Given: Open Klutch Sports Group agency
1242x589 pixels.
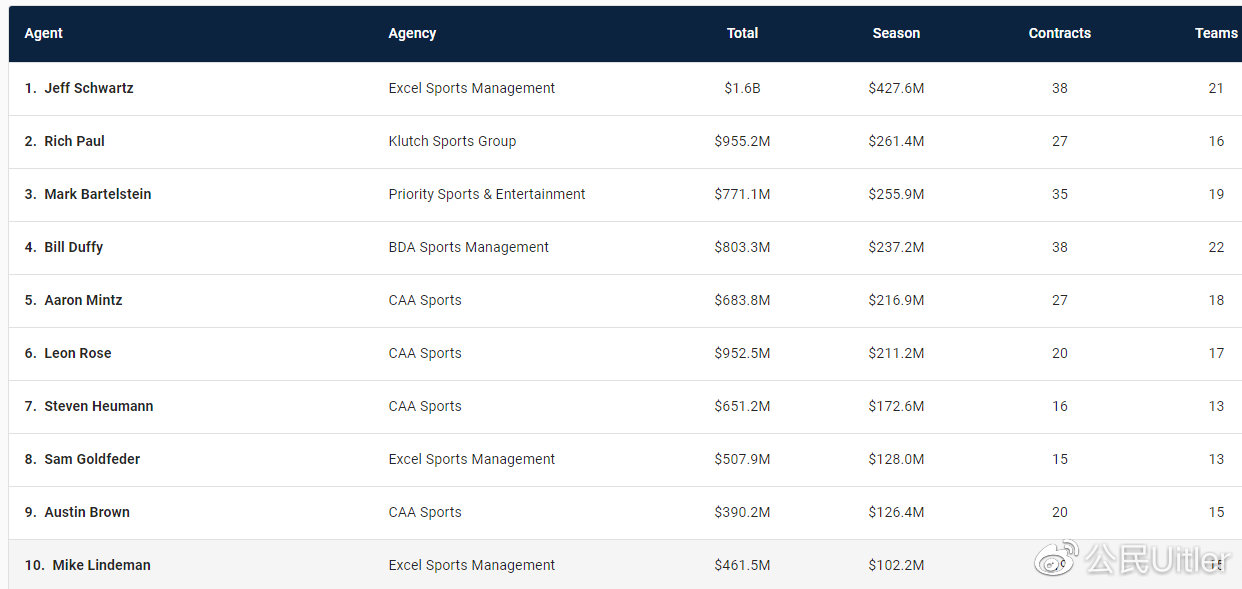Looking at the screenshot, I should pyautogui.click(x=452, y=141).
